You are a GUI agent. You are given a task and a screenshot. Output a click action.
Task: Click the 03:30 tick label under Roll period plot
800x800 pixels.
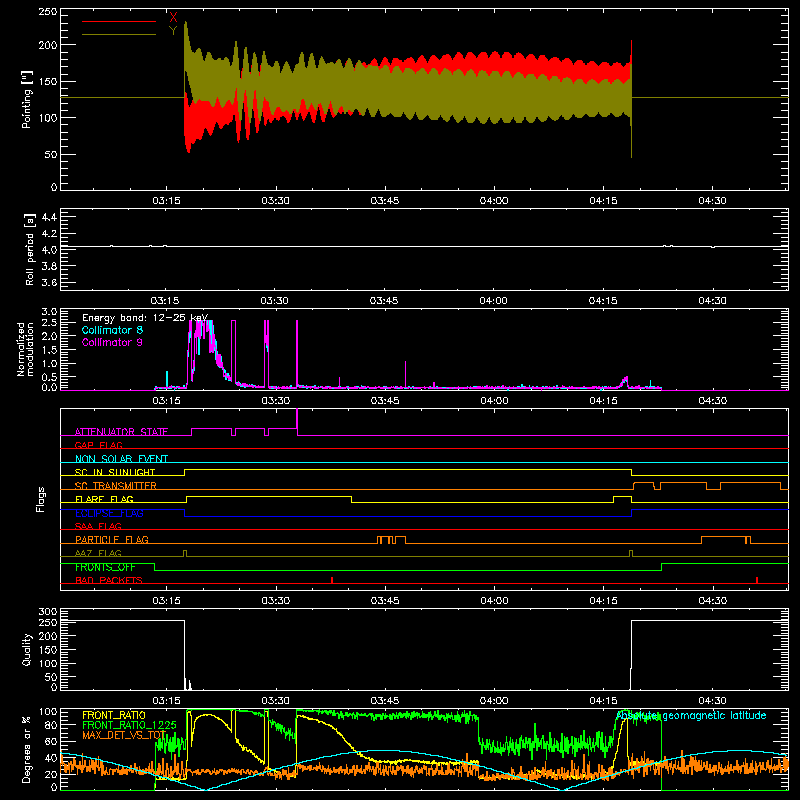(x=275, y=301)
